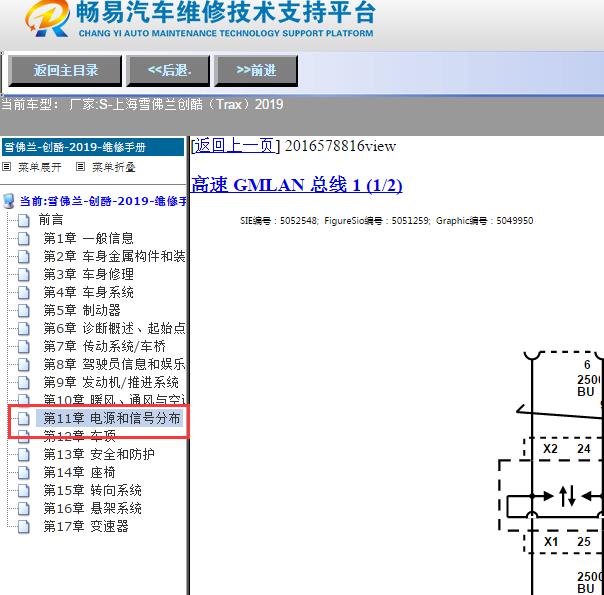Click the 菜单折叠 list icon

80,167
